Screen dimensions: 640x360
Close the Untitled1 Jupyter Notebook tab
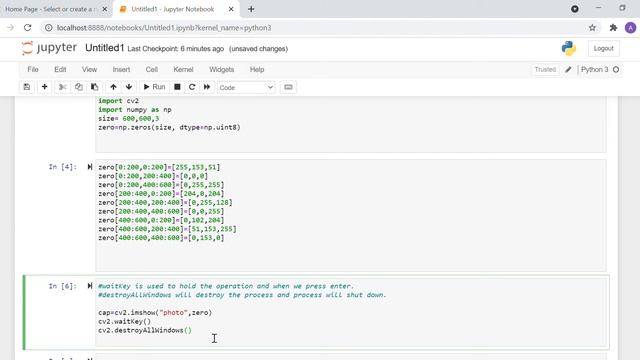point(231,9)
